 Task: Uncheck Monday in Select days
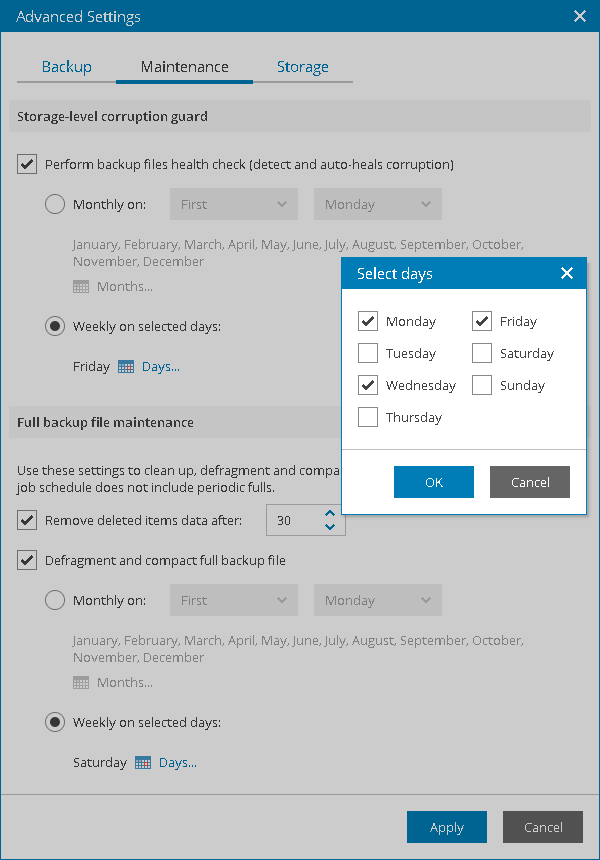tap(368, 322)
